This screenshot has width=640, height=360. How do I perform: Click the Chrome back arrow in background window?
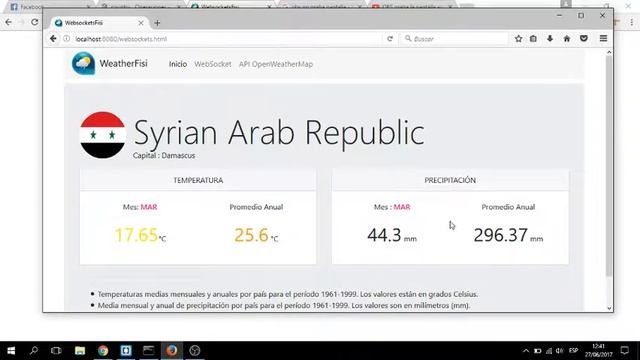pos(9,22)
